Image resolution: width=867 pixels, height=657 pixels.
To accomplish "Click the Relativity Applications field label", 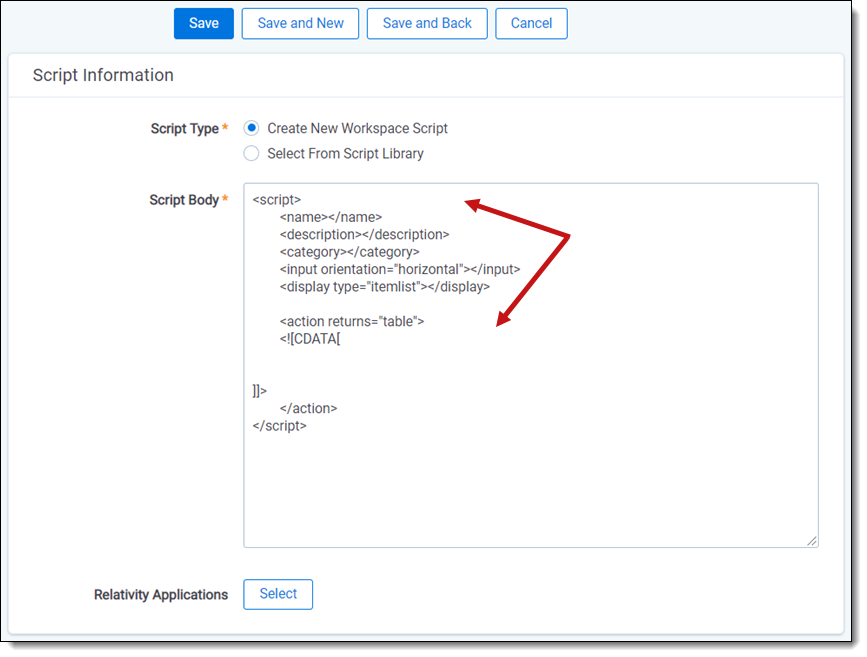I will click(x=161, y=595).
